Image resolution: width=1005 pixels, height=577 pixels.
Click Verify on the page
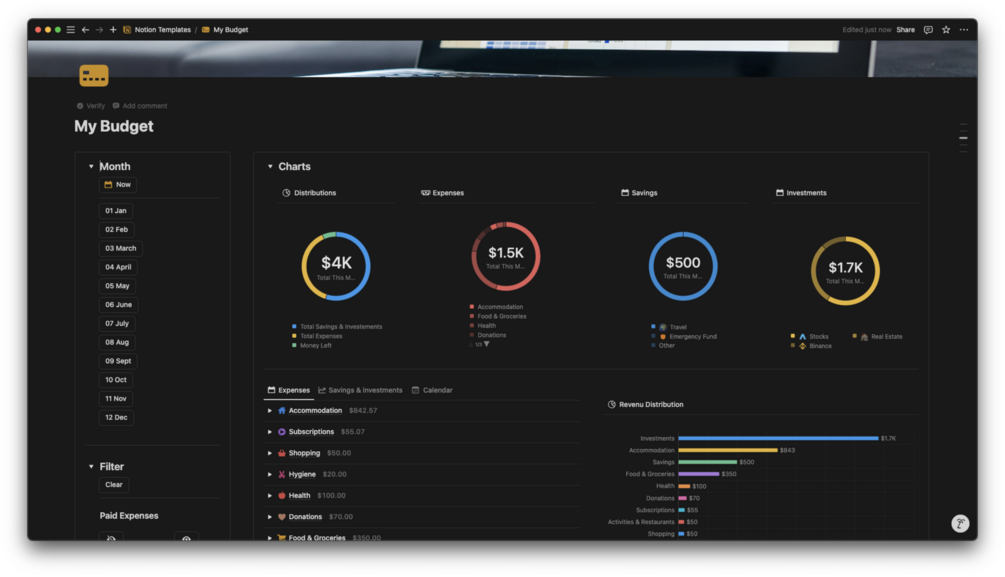click(90, 106)
